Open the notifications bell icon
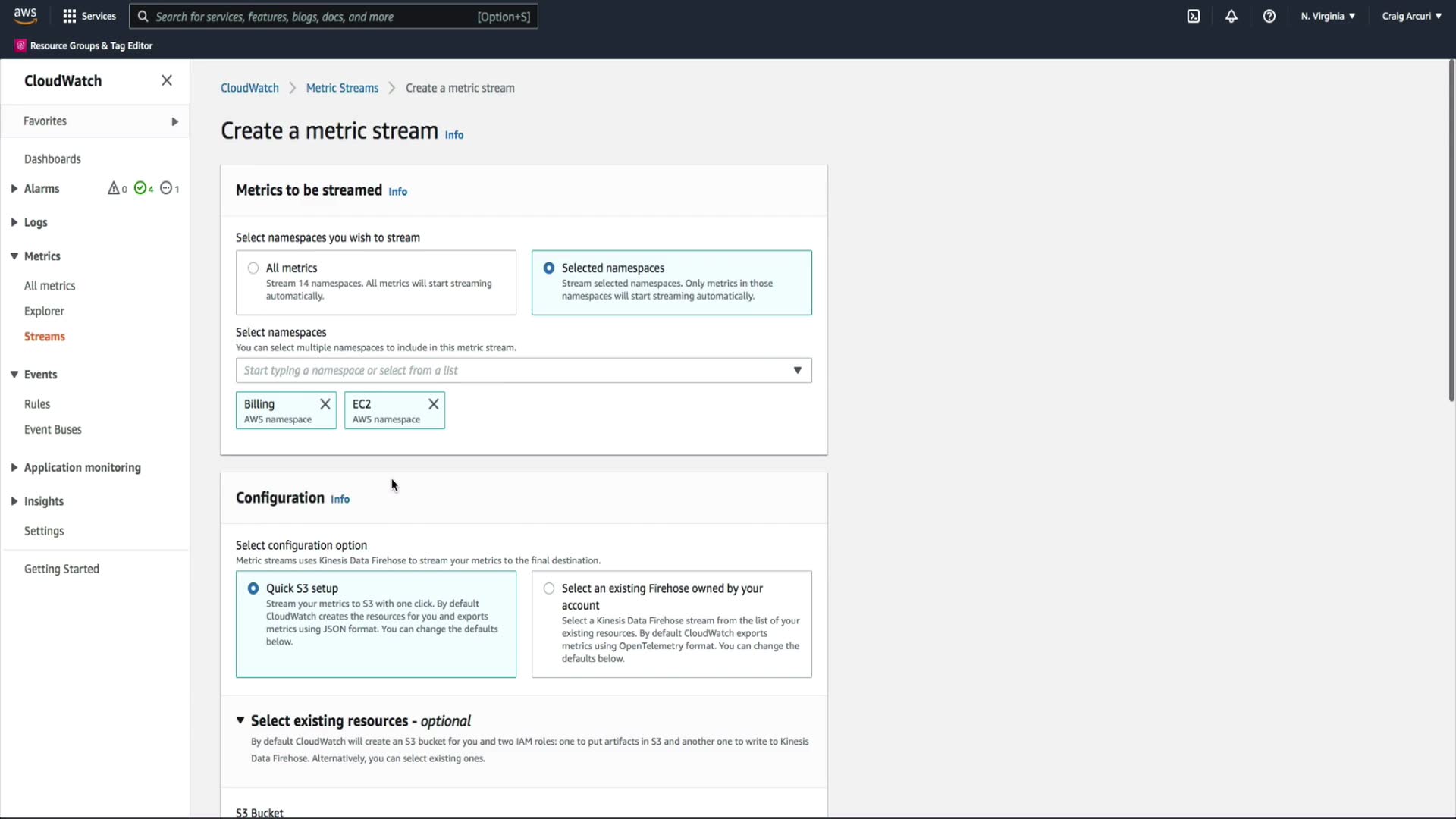 tap(1232, 16)
